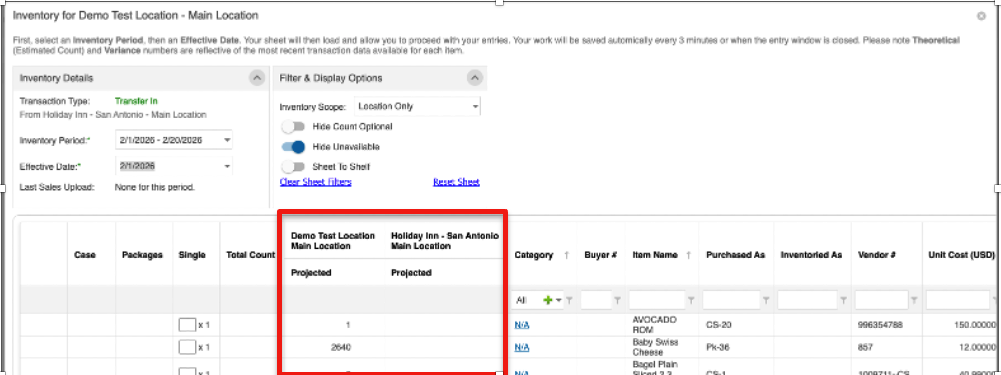
Task: Click the 12.00000 unit cost cell
Action: 977,347
